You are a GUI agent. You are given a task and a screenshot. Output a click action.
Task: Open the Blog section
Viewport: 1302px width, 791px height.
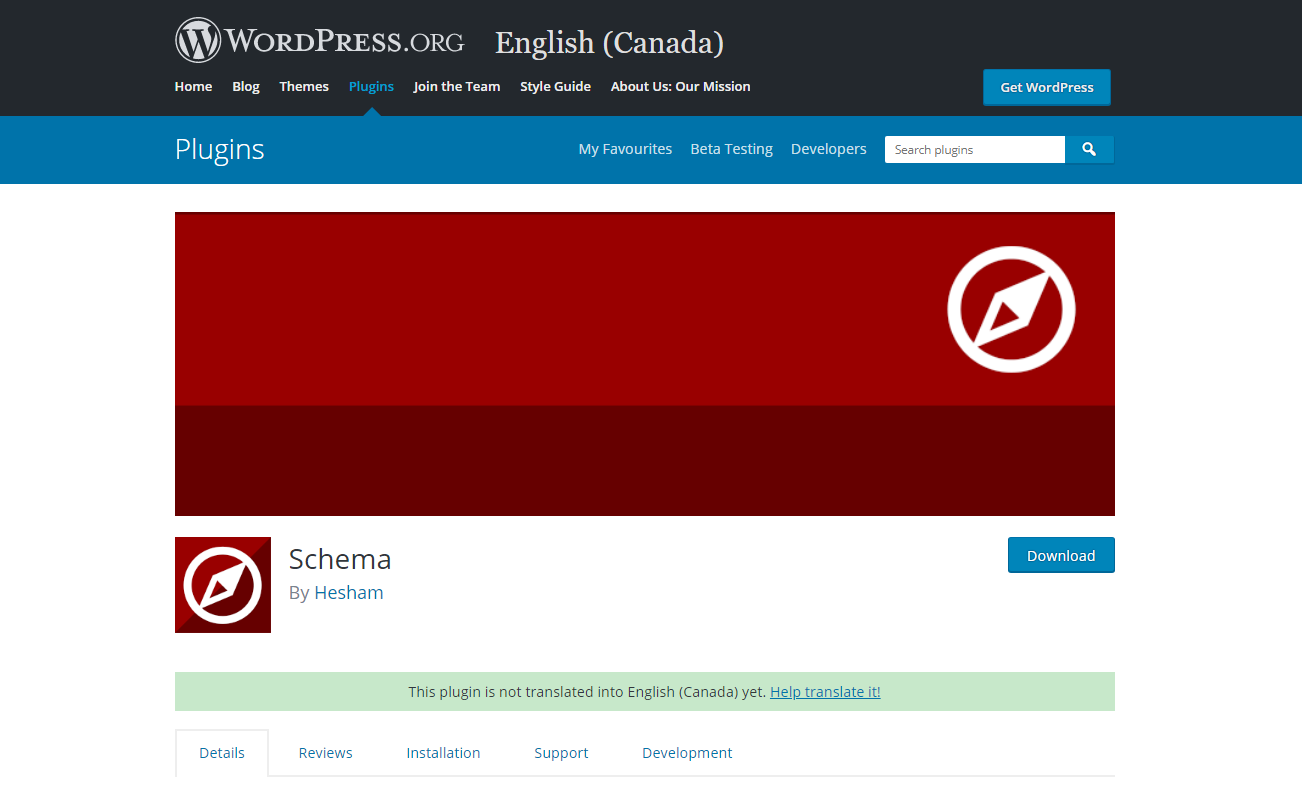(x=245, y=86)
